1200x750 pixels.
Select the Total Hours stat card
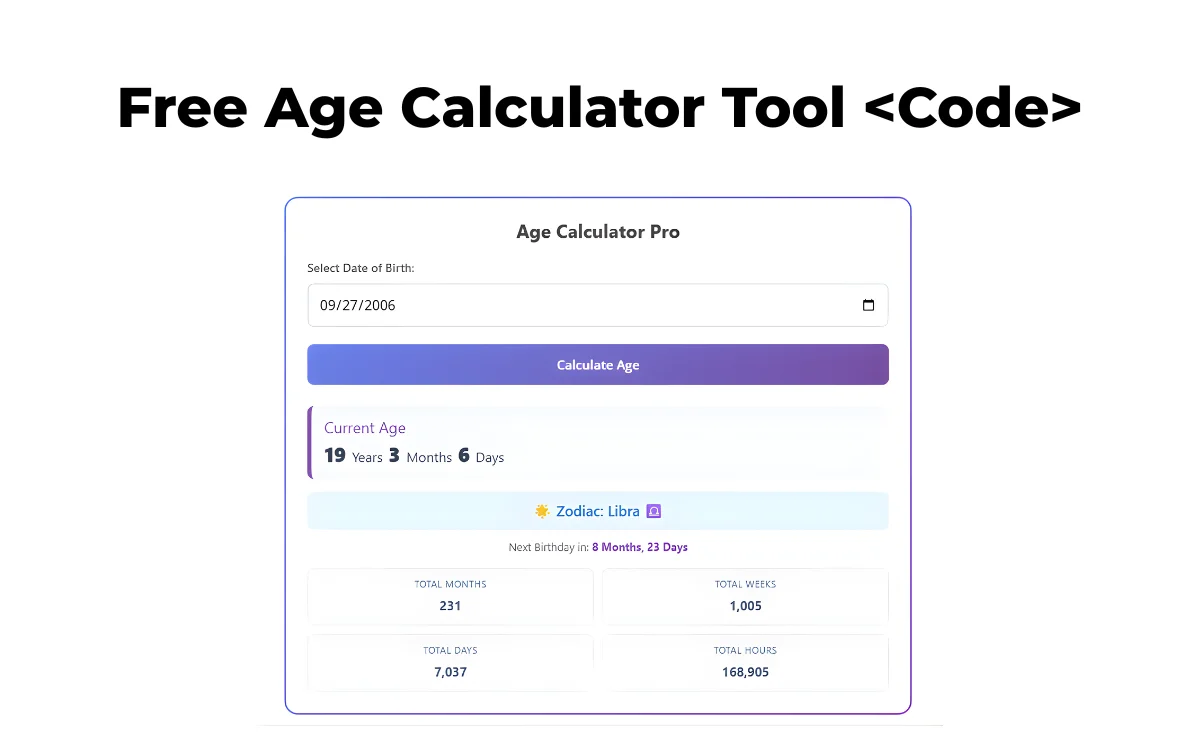pyautogui.click(x=745, y=662)
